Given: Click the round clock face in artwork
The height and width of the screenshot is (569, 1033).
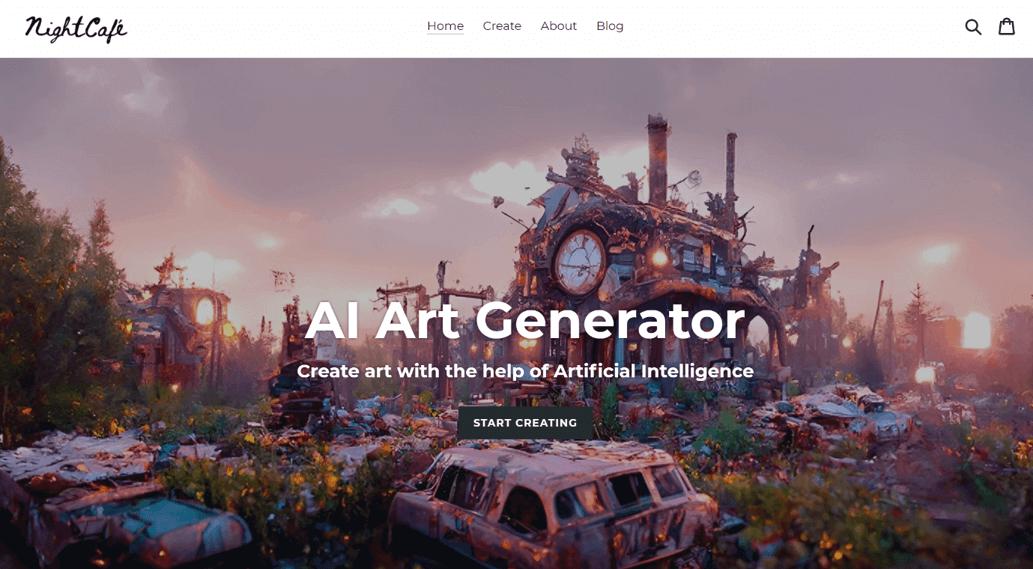Looking at the screenshot, I should 580,261.
